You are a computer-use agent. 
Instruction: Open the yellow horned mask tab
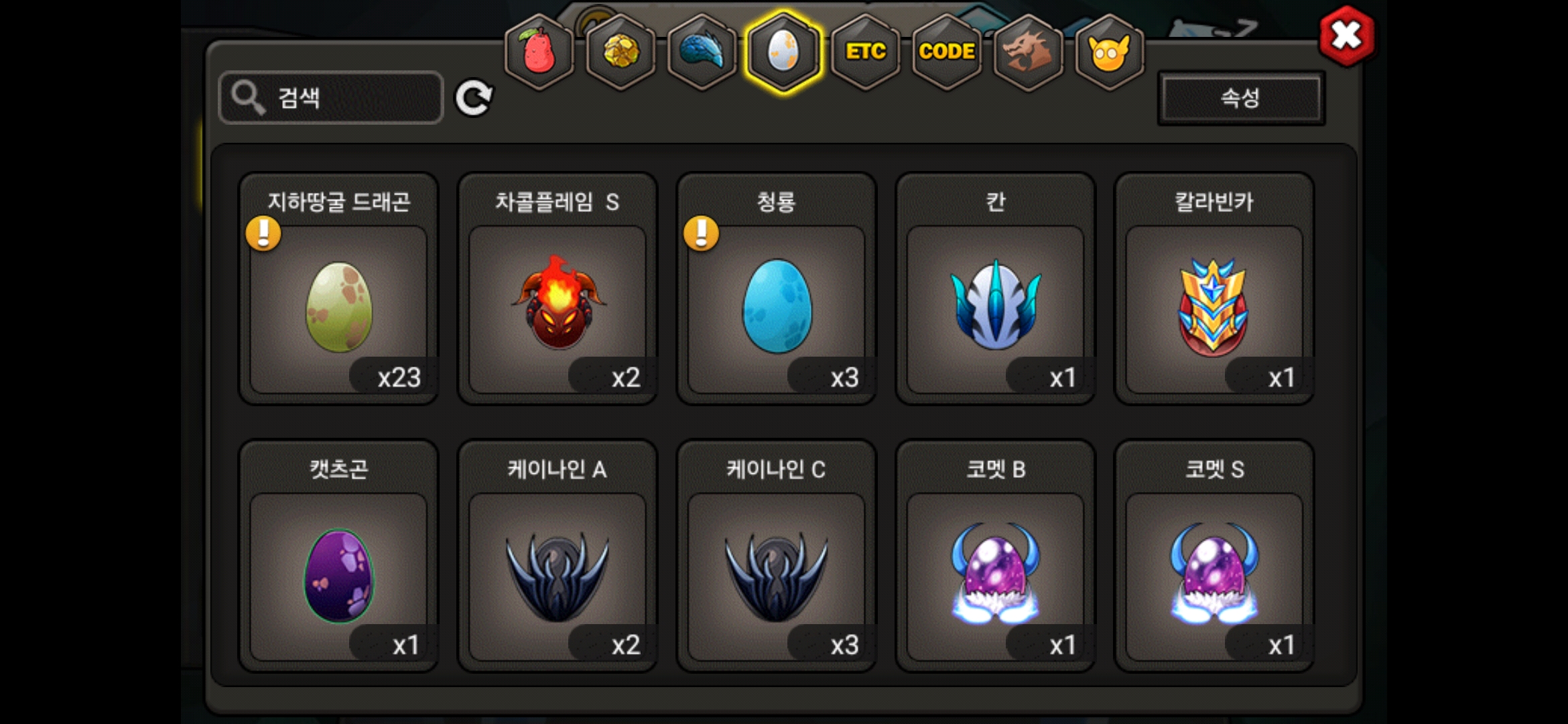(x=1110, y=52)
